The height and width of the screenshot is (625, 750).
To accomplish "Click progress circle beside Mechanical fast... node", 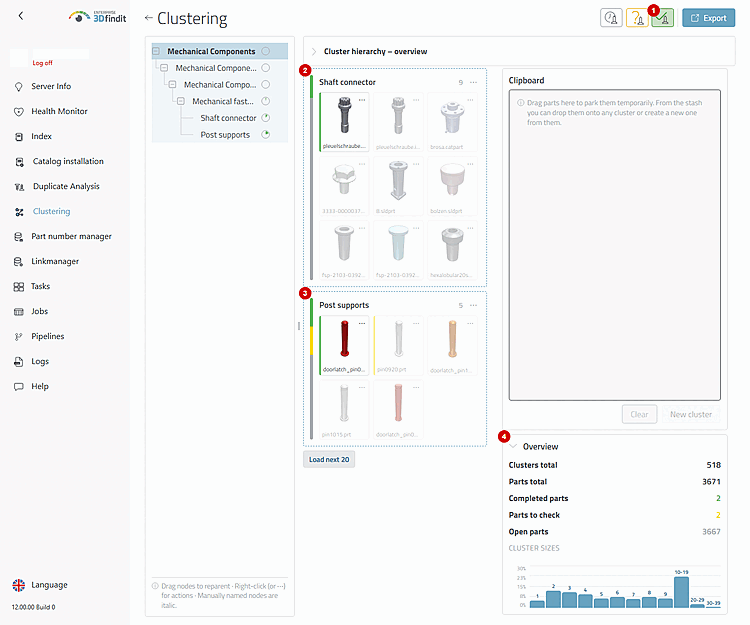I will point(265,101).
